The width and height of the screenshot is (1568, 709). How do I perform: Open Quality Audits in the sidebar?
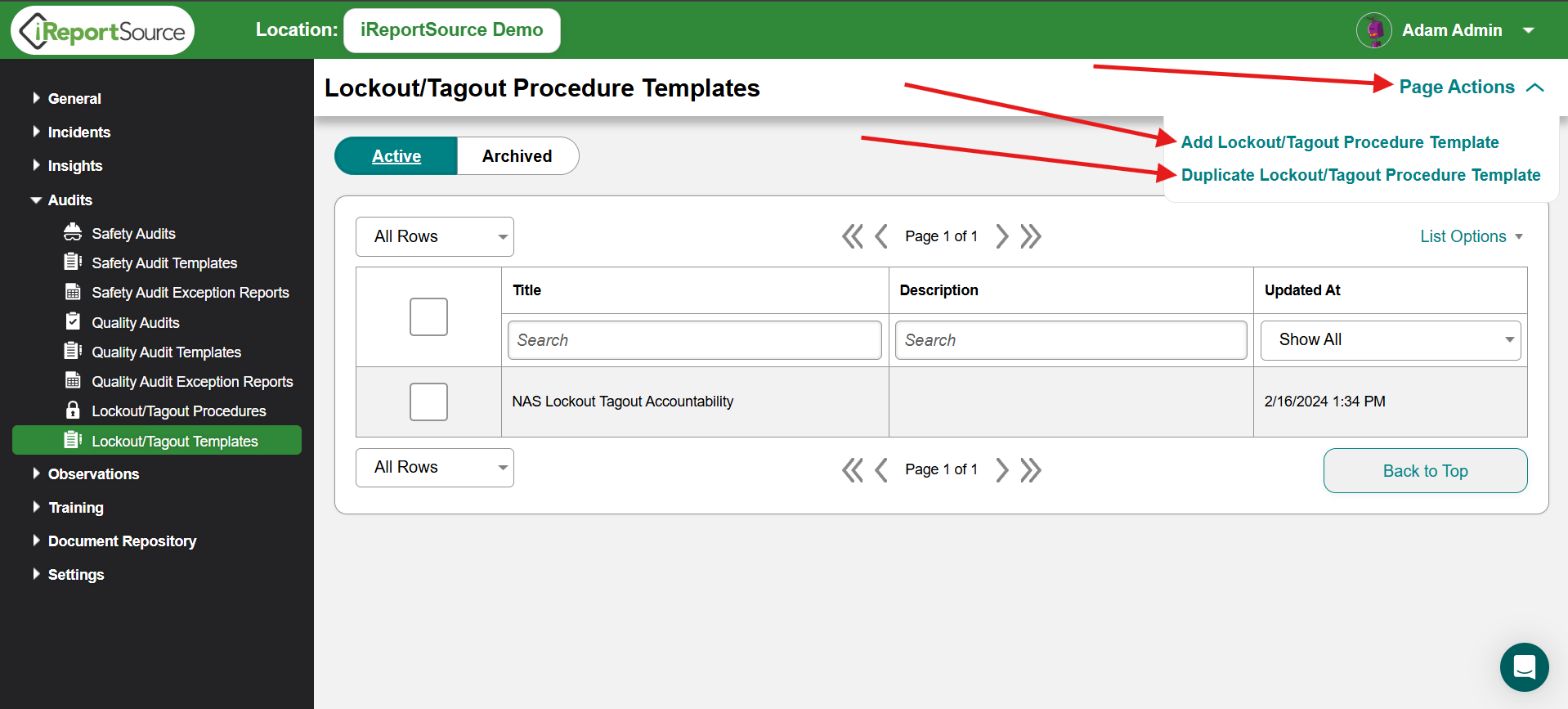136,322
